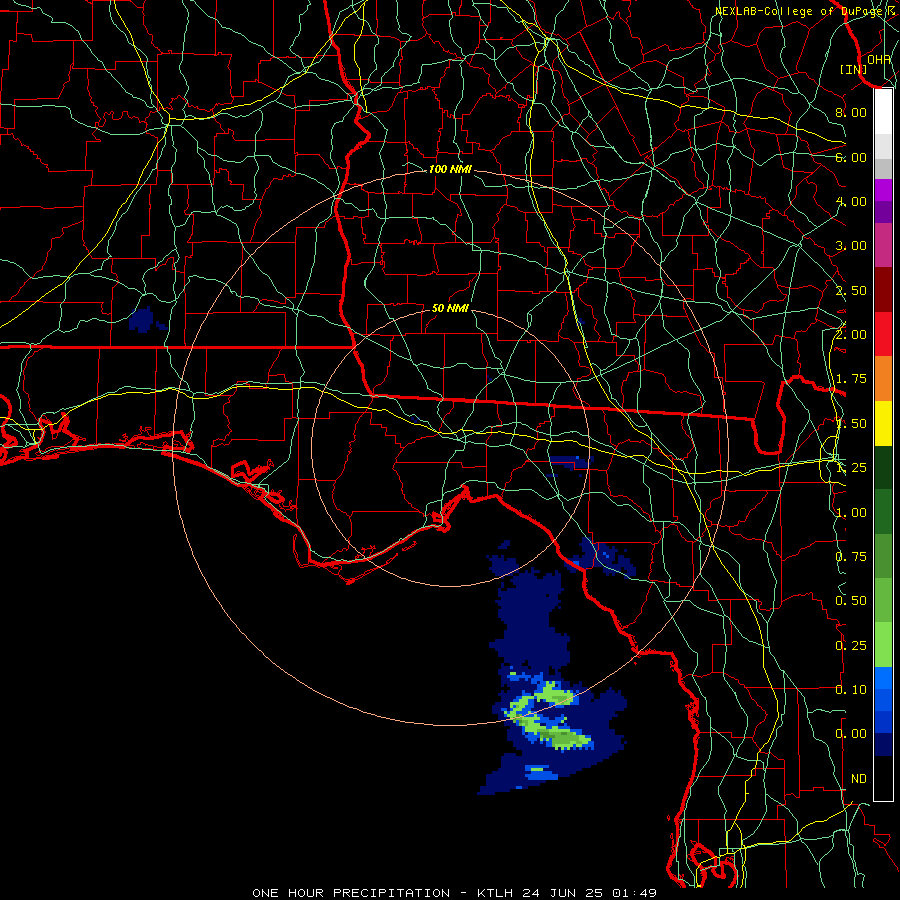Click the legend value 0.50
Viewport: 900px width, 900px height.
pos(851,601)
